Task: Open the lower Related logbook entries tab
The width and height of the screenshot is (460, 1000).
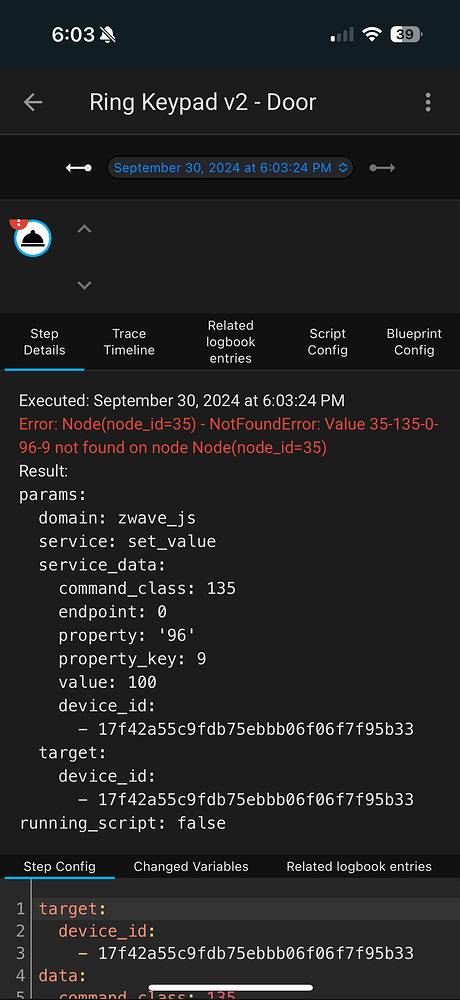Action: (359, 867)
